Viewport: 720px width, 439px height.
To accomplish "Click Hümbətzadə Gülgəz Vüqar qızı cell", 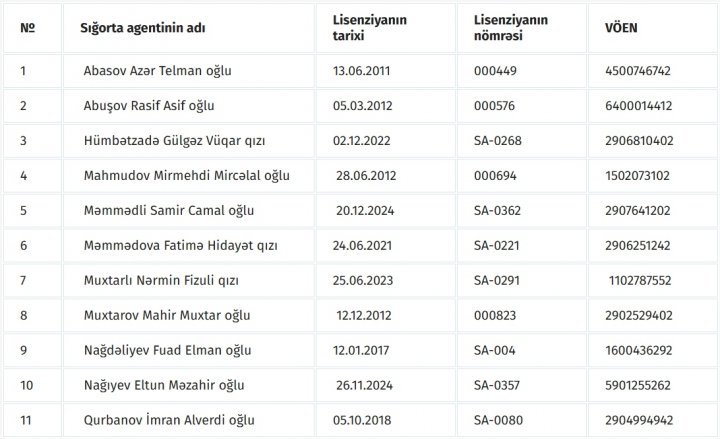I will pyautogui.click(x=174, y=141).
